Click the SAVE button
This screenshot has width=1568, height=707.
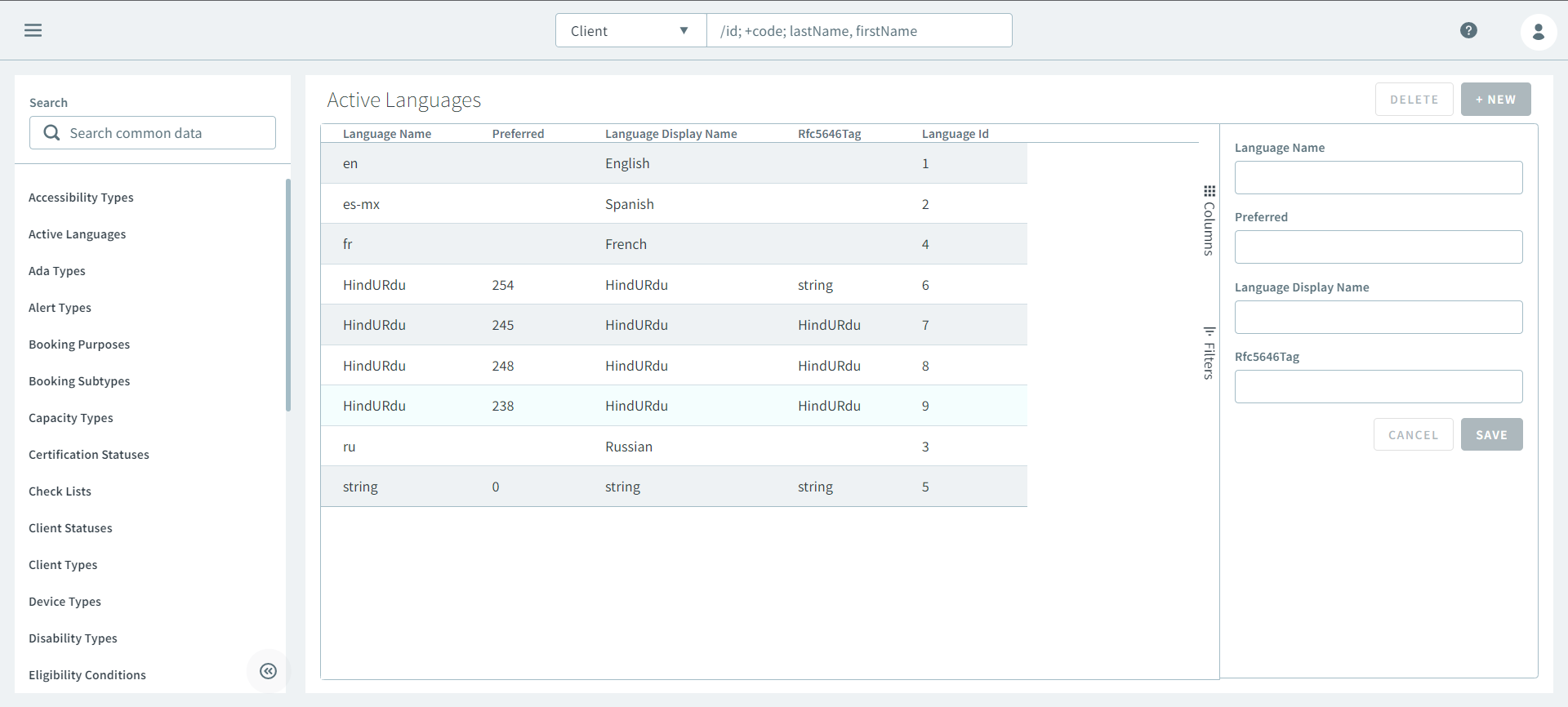pyautogui.click(x=1492, y=435)
